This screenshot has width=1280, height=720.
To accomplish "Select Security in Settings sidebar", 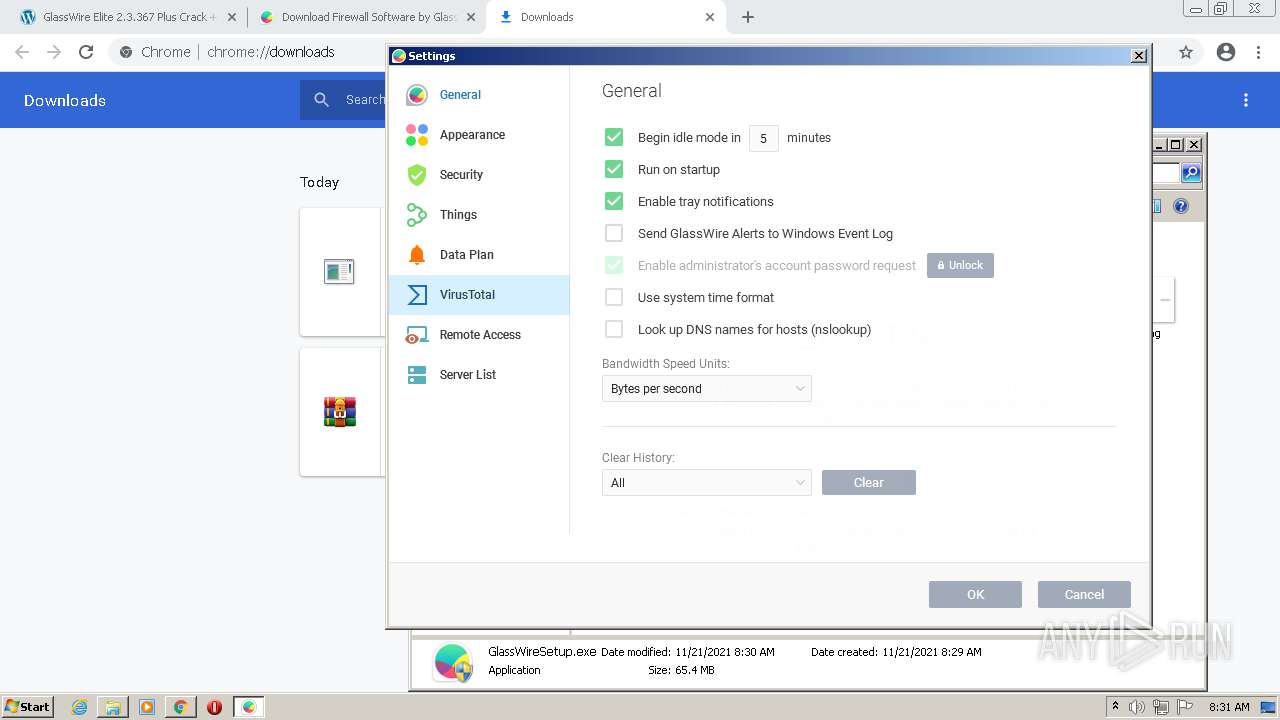I will coord(479,175).
